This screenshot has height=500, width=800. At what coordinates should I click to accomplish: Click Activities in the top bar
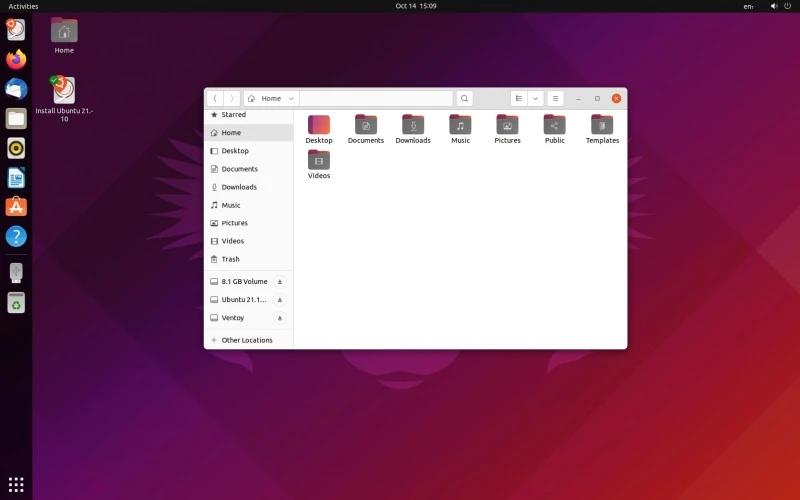click(23, 6)
